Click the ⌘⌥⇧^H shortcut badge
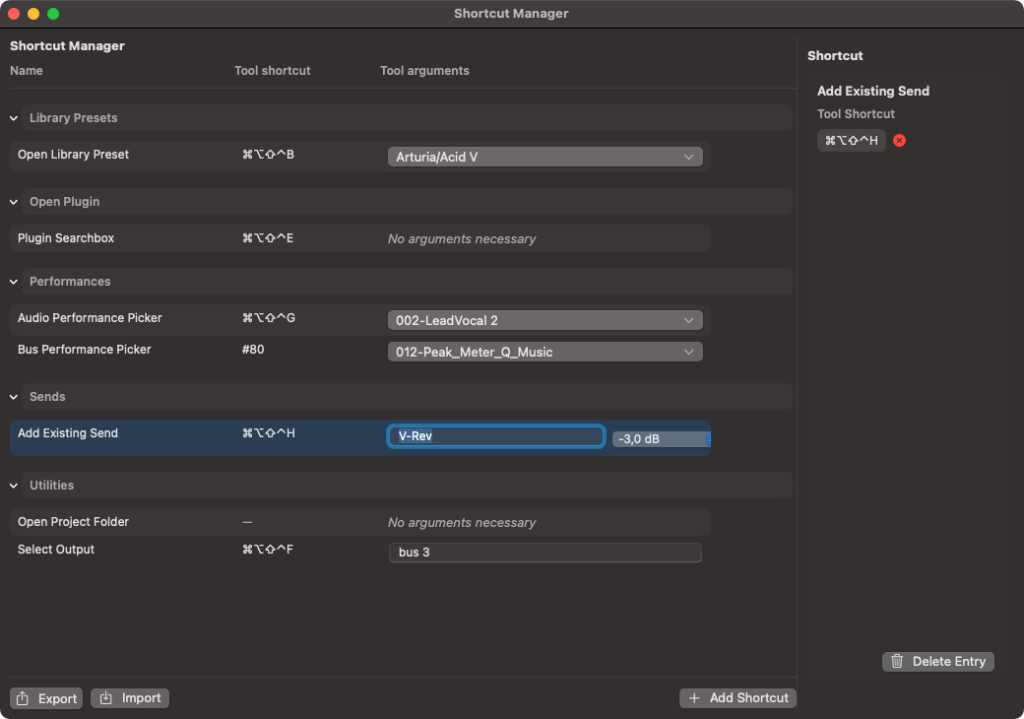Viewport: 1024px width, 719px height. pyautogui.click(x=851, y=140)
